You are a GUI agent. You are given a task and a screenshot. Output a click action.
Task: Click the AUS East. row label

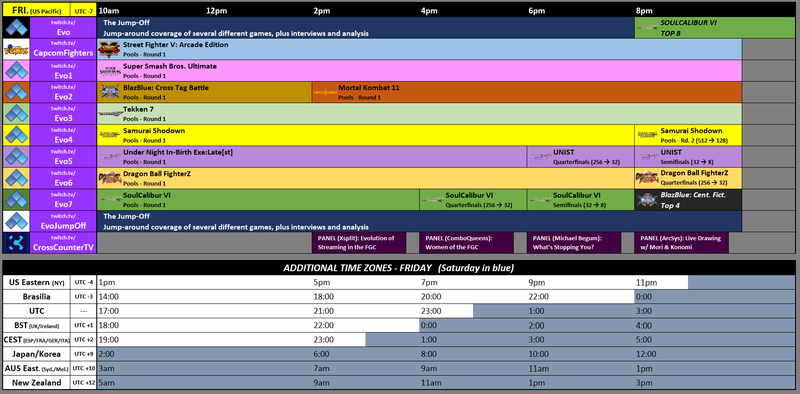36,368
